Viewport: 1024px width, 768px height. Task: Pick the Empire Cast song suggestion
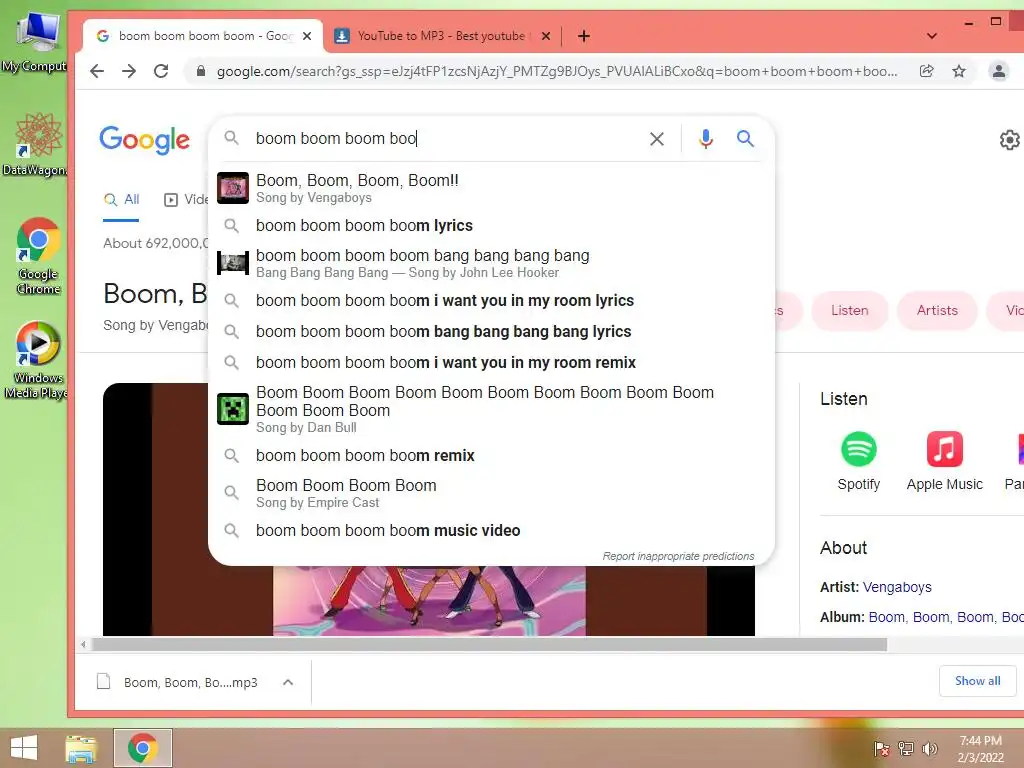(x=491, y=493)
